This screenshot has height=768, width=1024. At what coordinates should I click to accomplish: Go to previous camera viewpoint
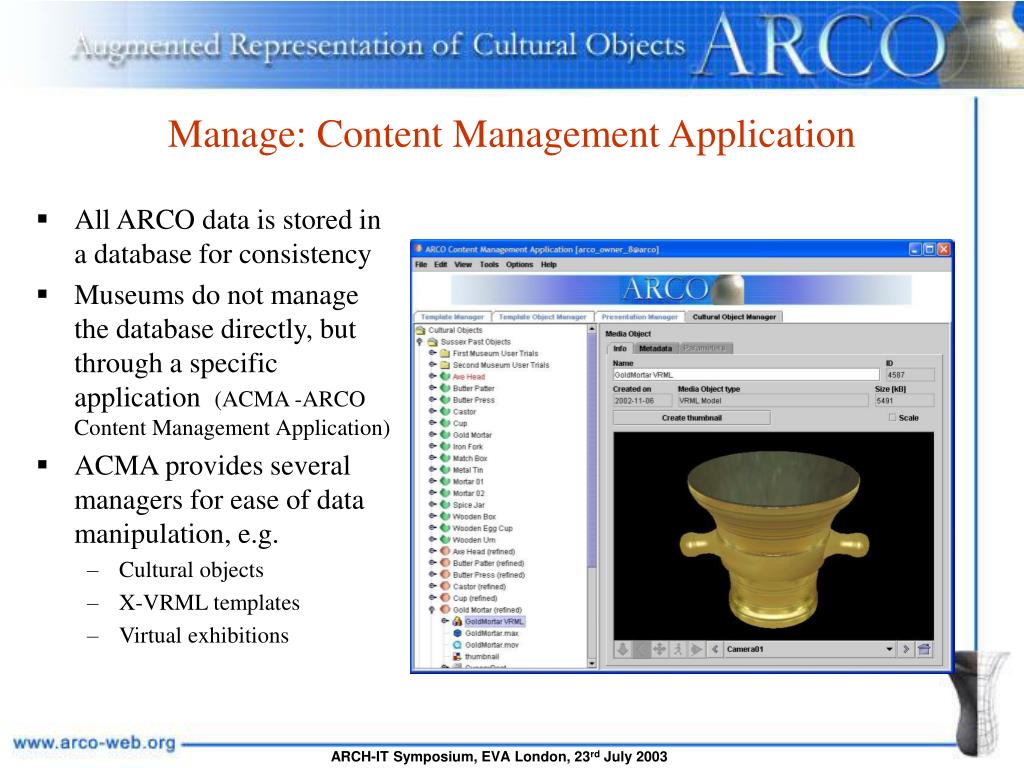[x=715, y=649]
